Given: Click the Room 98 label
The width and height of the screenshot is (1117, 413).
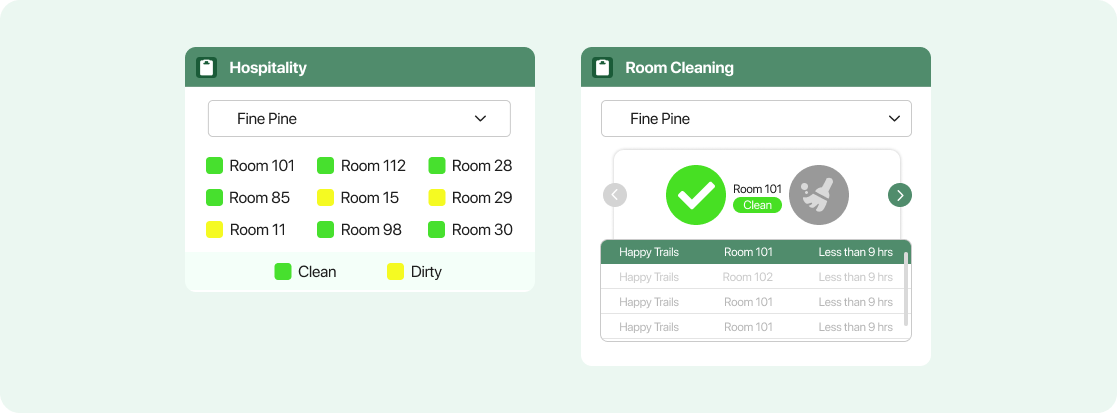Looking at the screenshot, I should 371,230.
